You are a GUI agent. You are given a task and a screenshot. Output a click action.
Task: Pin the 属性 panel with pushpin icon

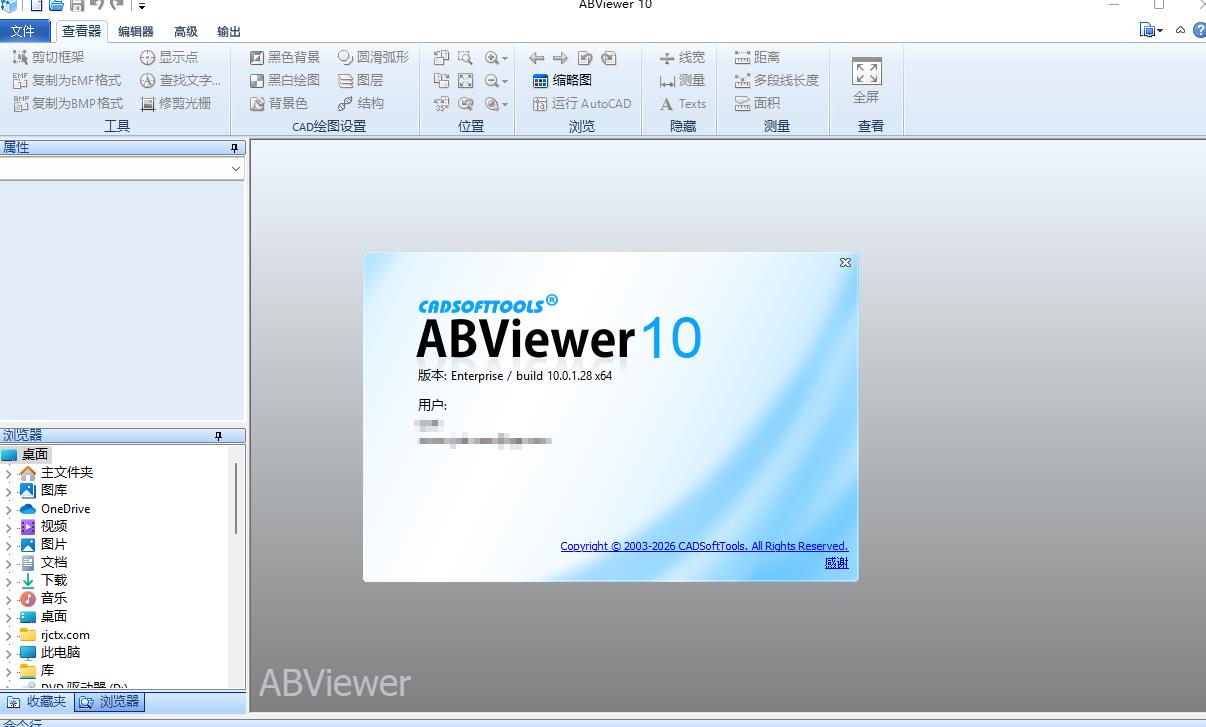(x=235, y=148)
